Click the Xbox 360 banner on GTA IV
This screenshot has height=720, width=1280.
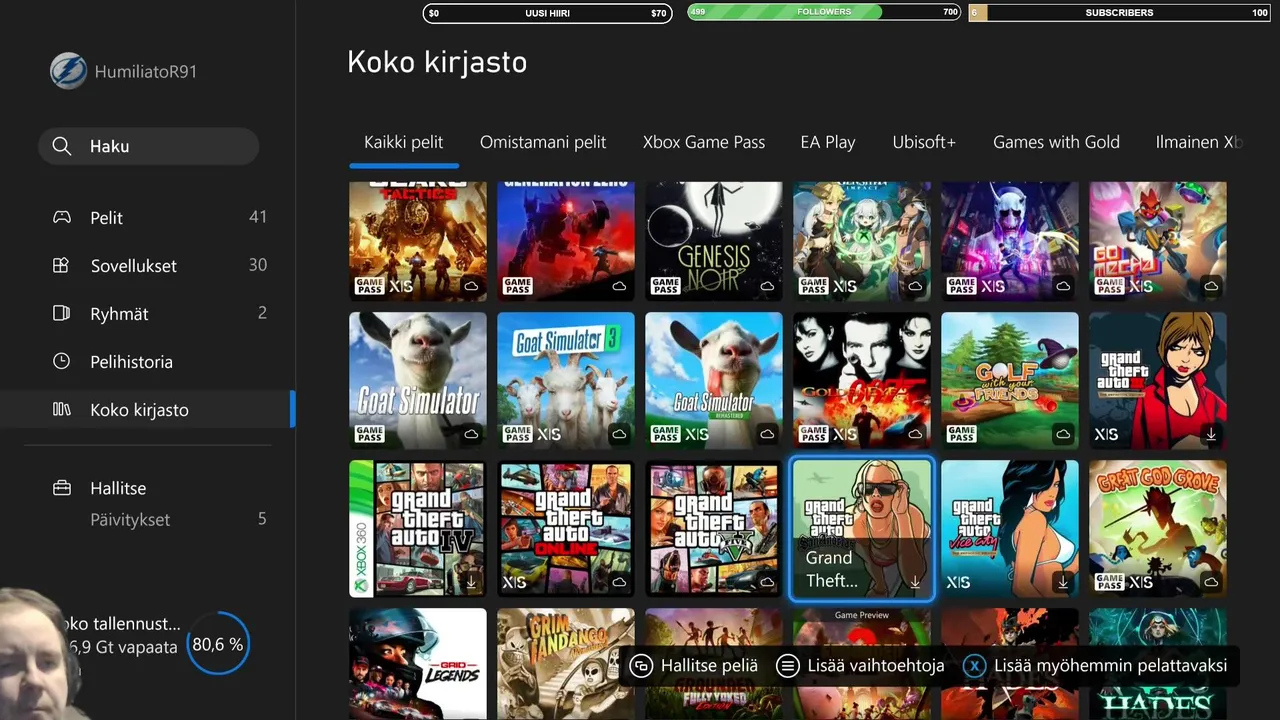[361, 529]
